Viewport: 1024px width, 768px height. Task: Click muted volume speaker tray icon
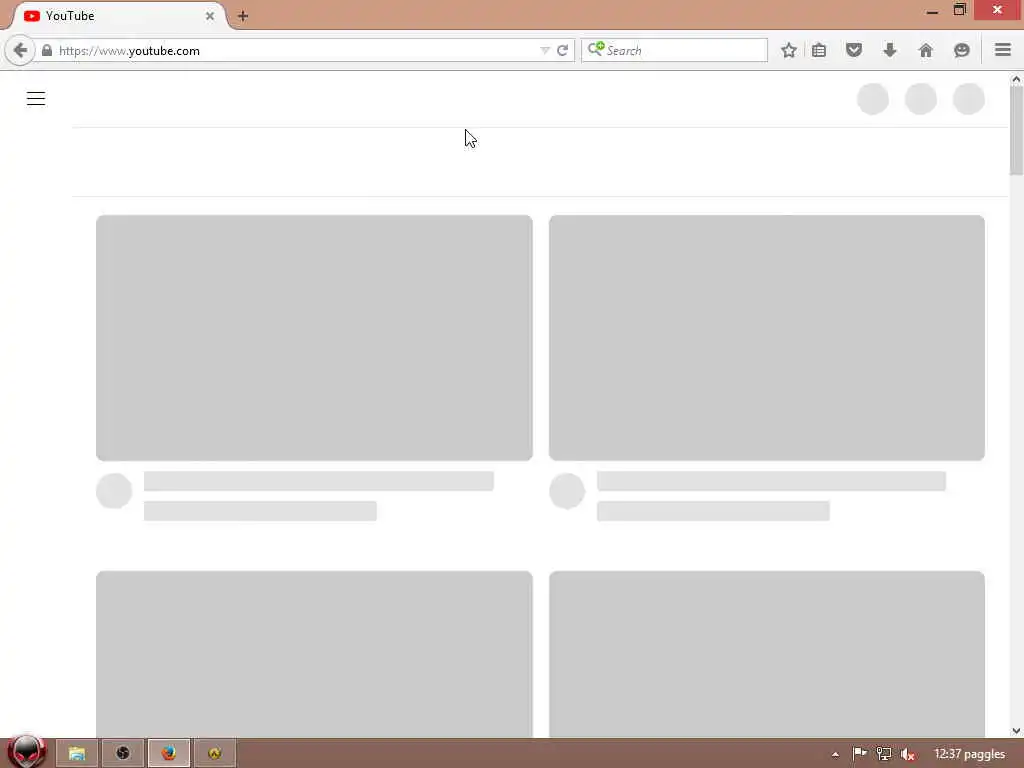coord(908,754)
